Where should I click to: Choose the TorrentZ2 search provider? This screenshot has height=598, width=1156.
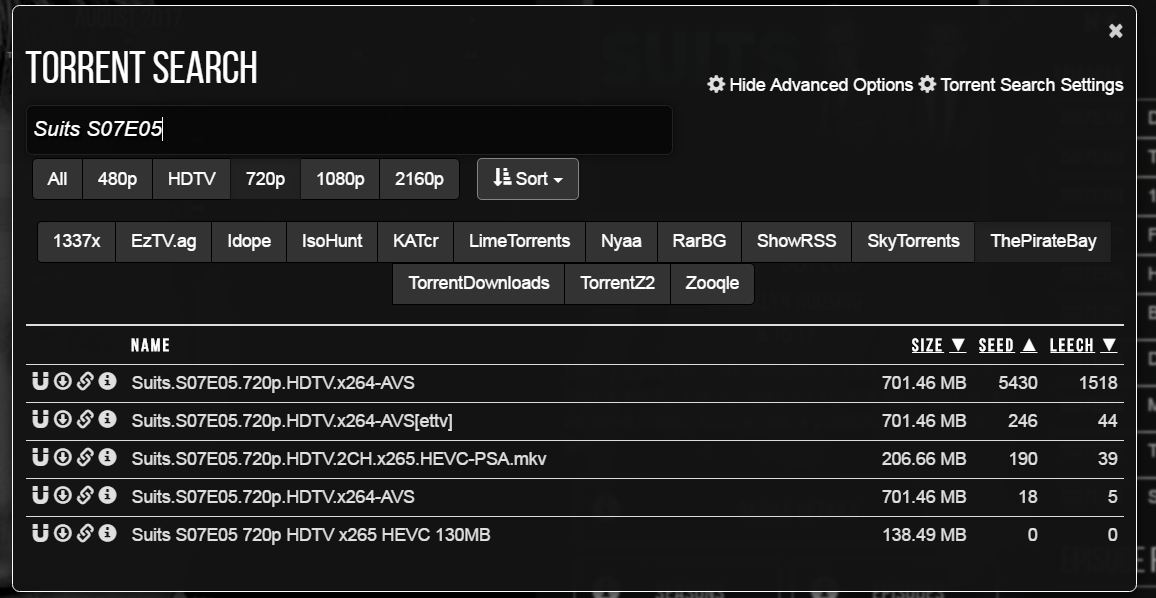click(x=618, y=284)
